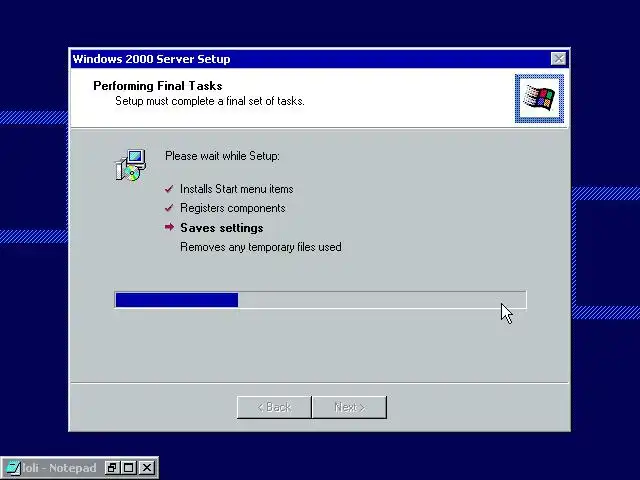This screenshot has width=640, height=480.
Task: Click 'Setup must complete a final set of tasks'
Action: tap(210, 101)
